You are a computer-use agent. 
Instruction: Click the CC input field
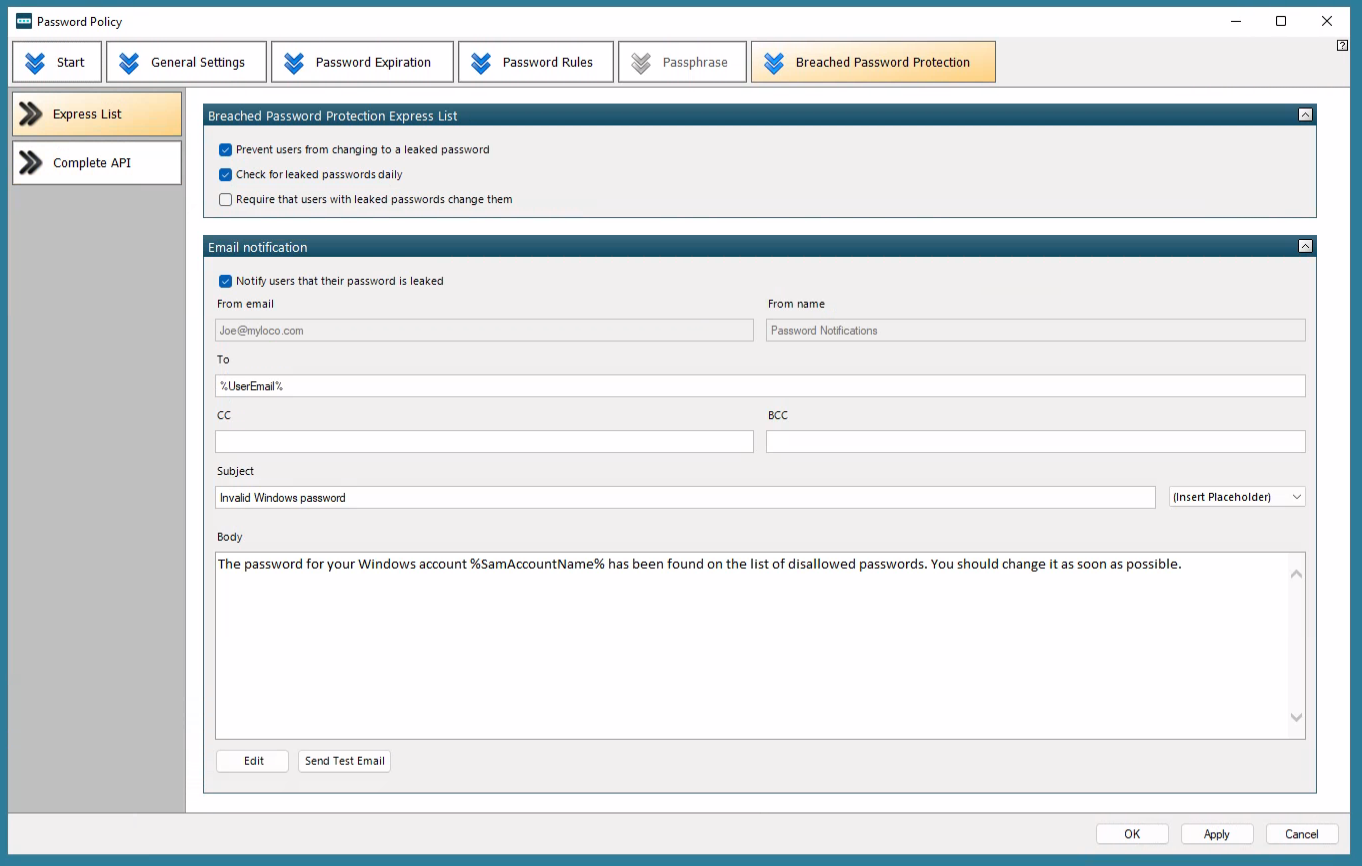coord(484,442)
